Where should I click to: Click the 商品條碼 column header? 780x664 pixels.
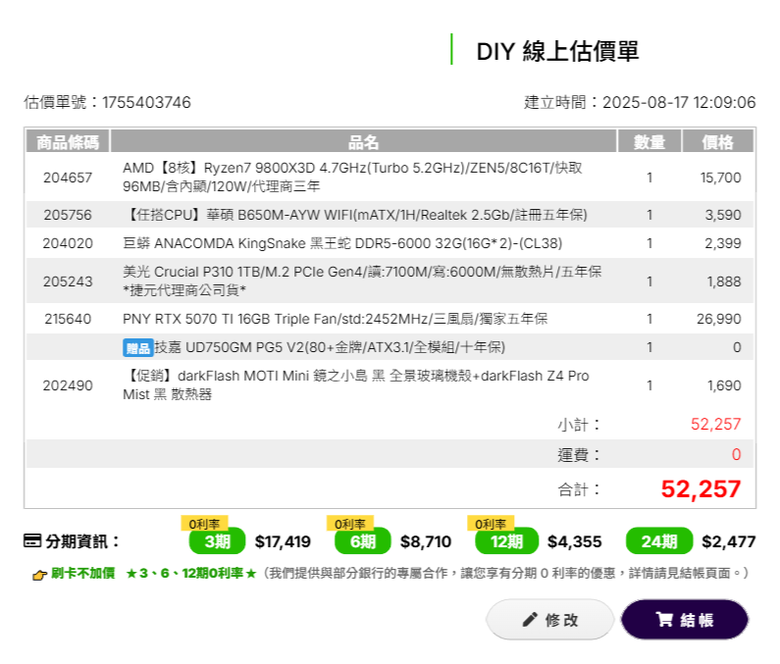pos(68,142)
